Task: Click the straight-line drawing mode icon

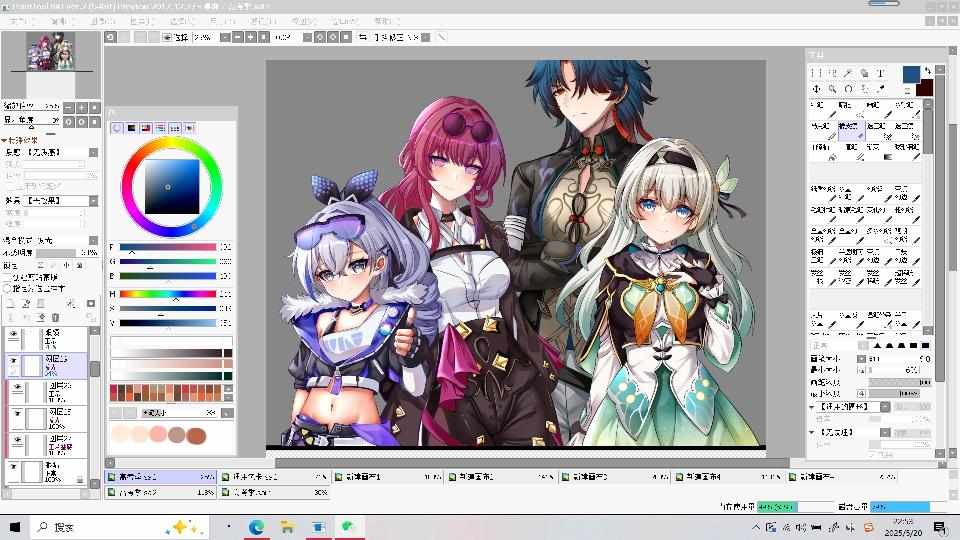Action: point(441,37)
